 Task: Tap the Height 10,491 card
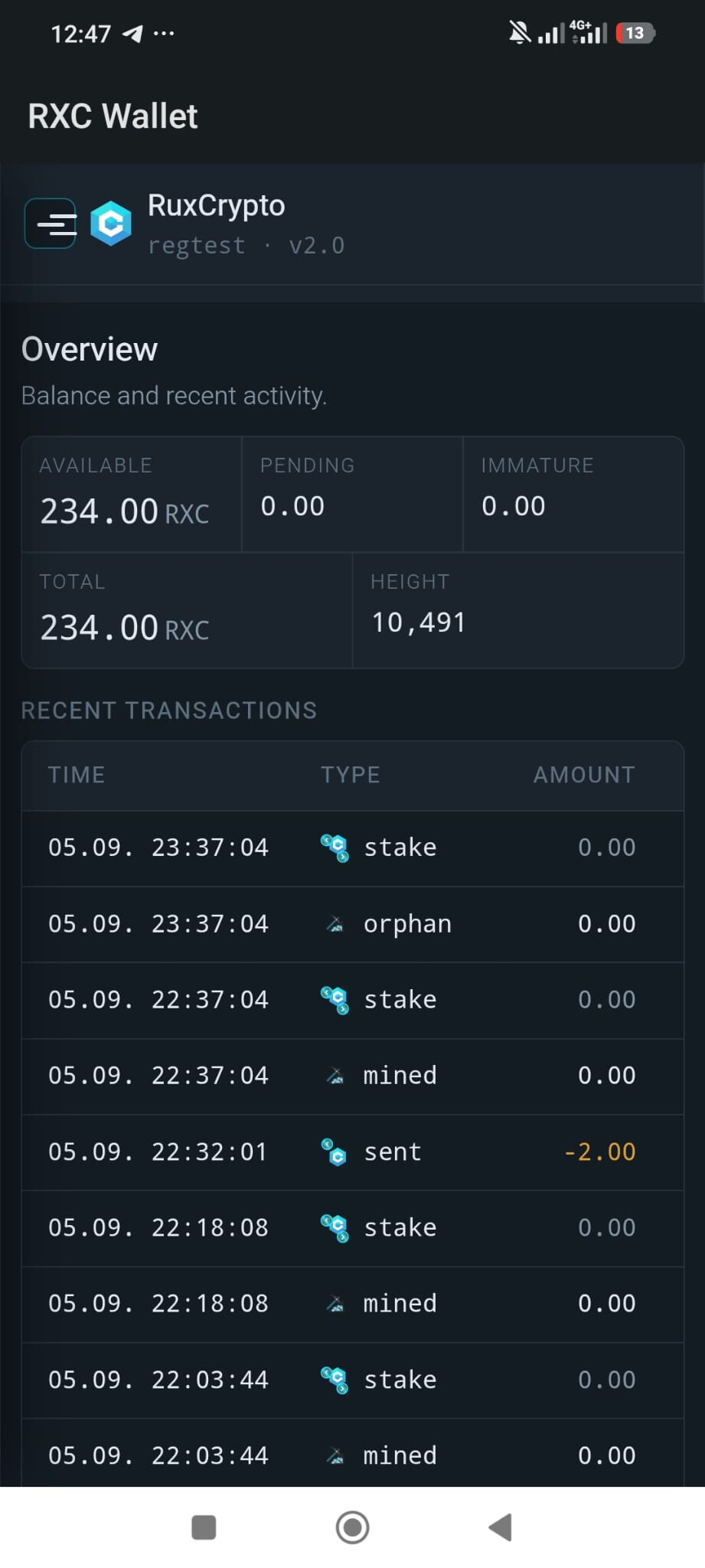click(x=518, y=610)
